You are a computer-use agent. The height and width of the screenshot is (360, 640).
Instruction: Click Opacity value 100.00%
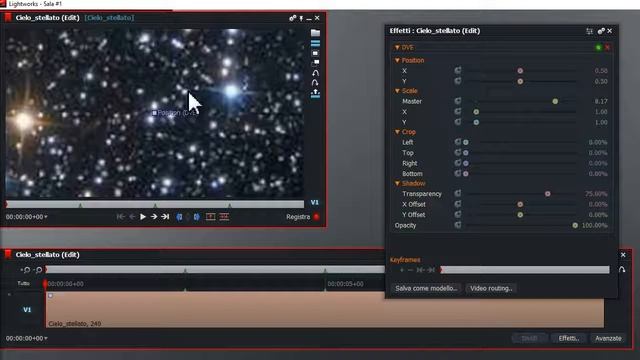(595, 225)
